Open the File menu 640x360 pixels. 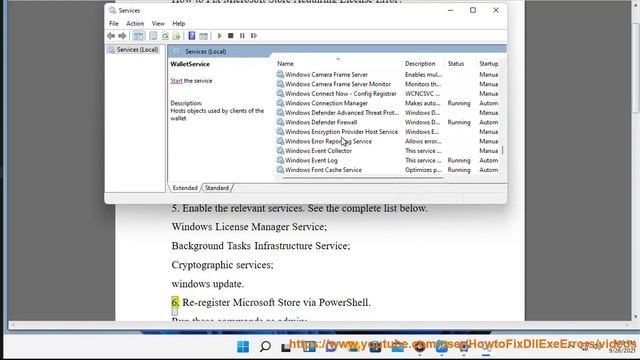(114, 24)
